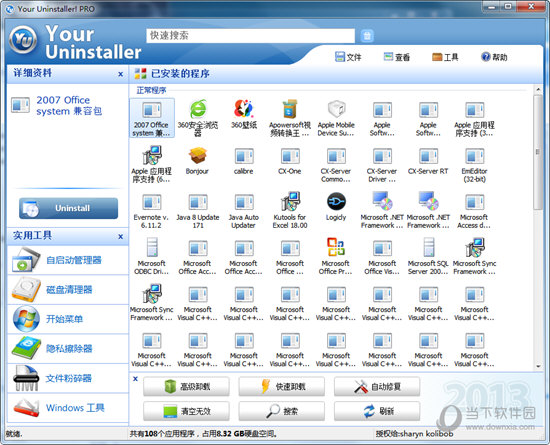Select Microsoft ODBC Dri... program icon
Image resolution: width=550 pixels, height=445 pixels.
(x=151, y=256)
